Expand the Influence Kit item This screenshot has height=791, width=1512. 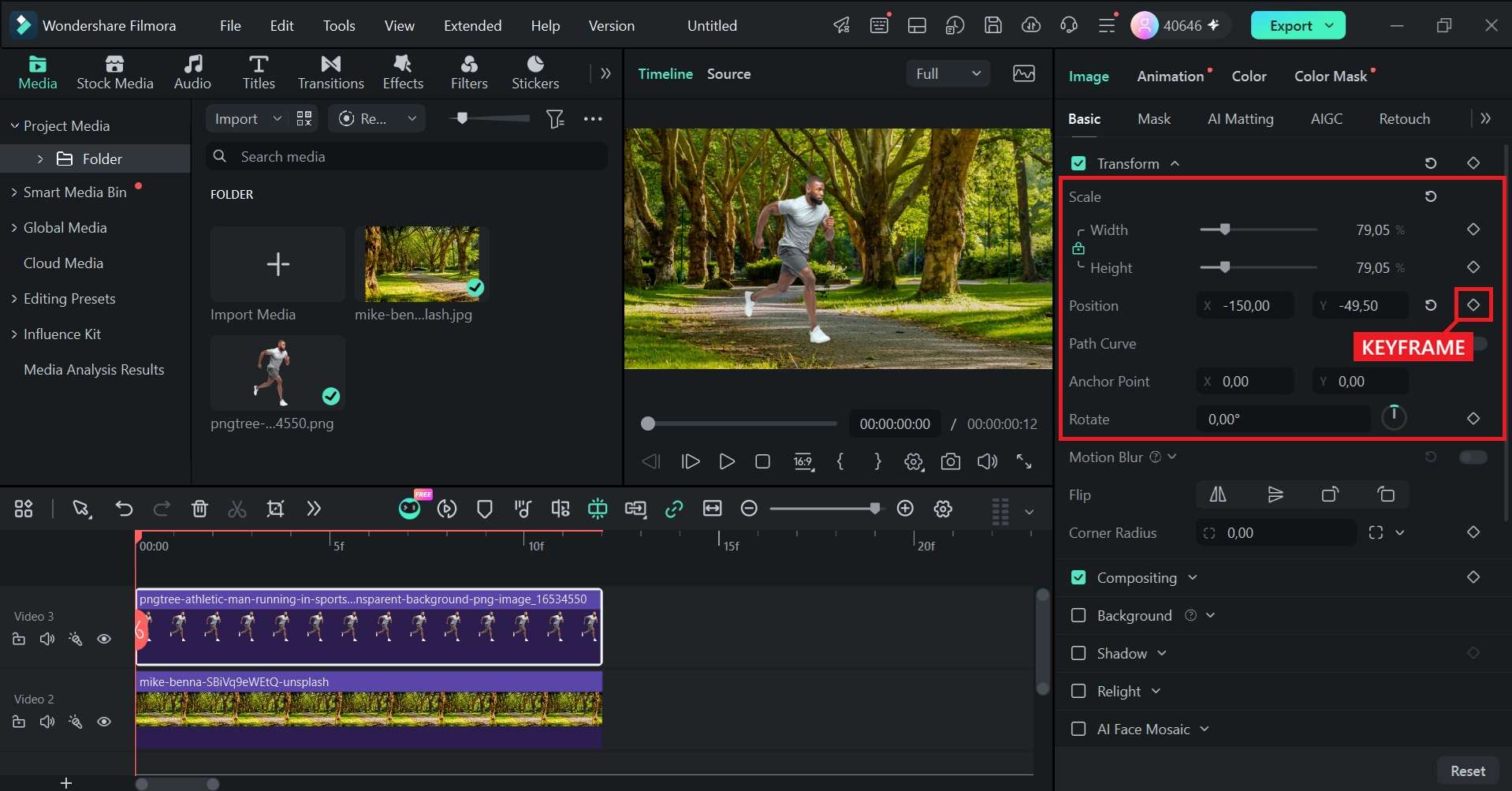[13, 334]
